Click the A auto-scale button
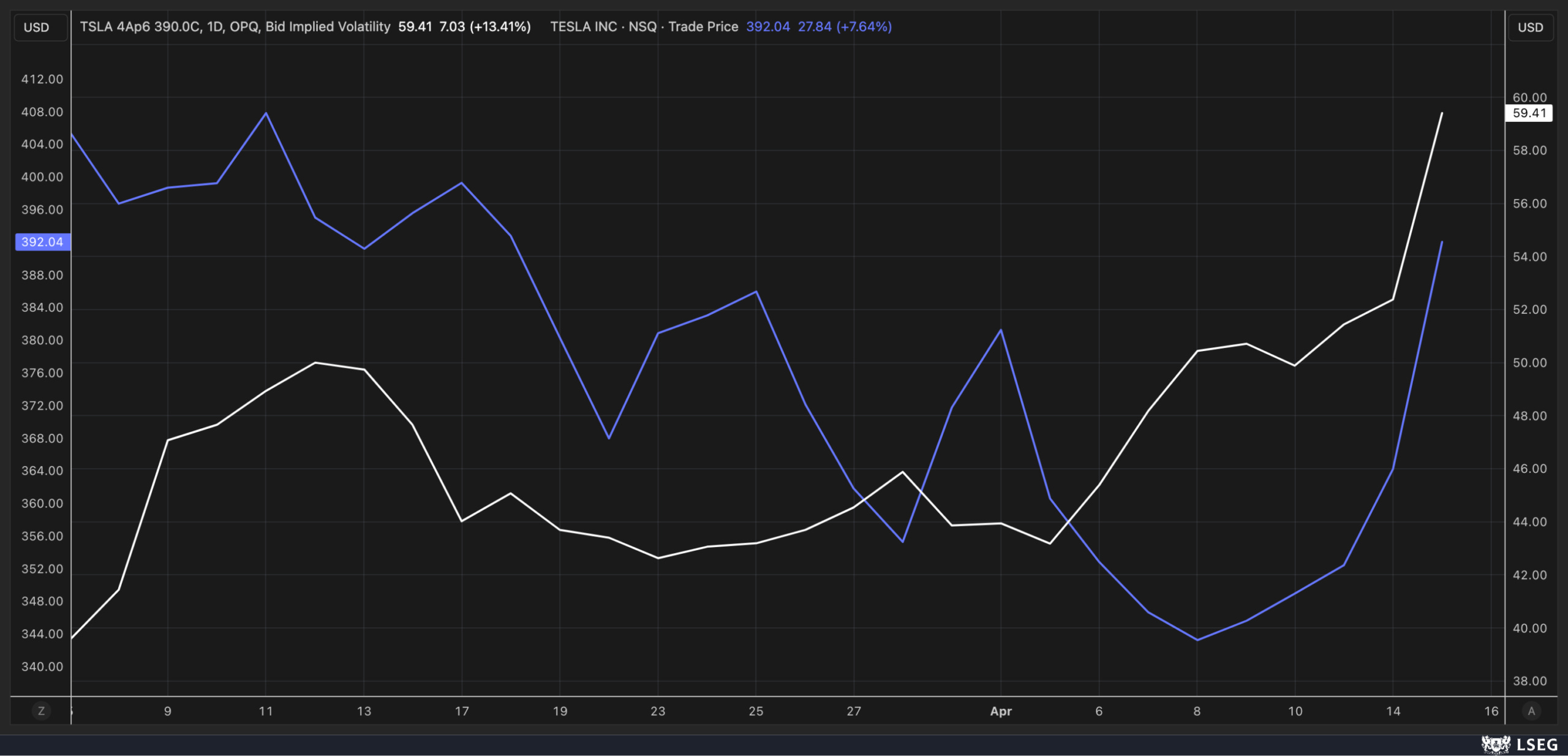 [x=1531, y=711]
